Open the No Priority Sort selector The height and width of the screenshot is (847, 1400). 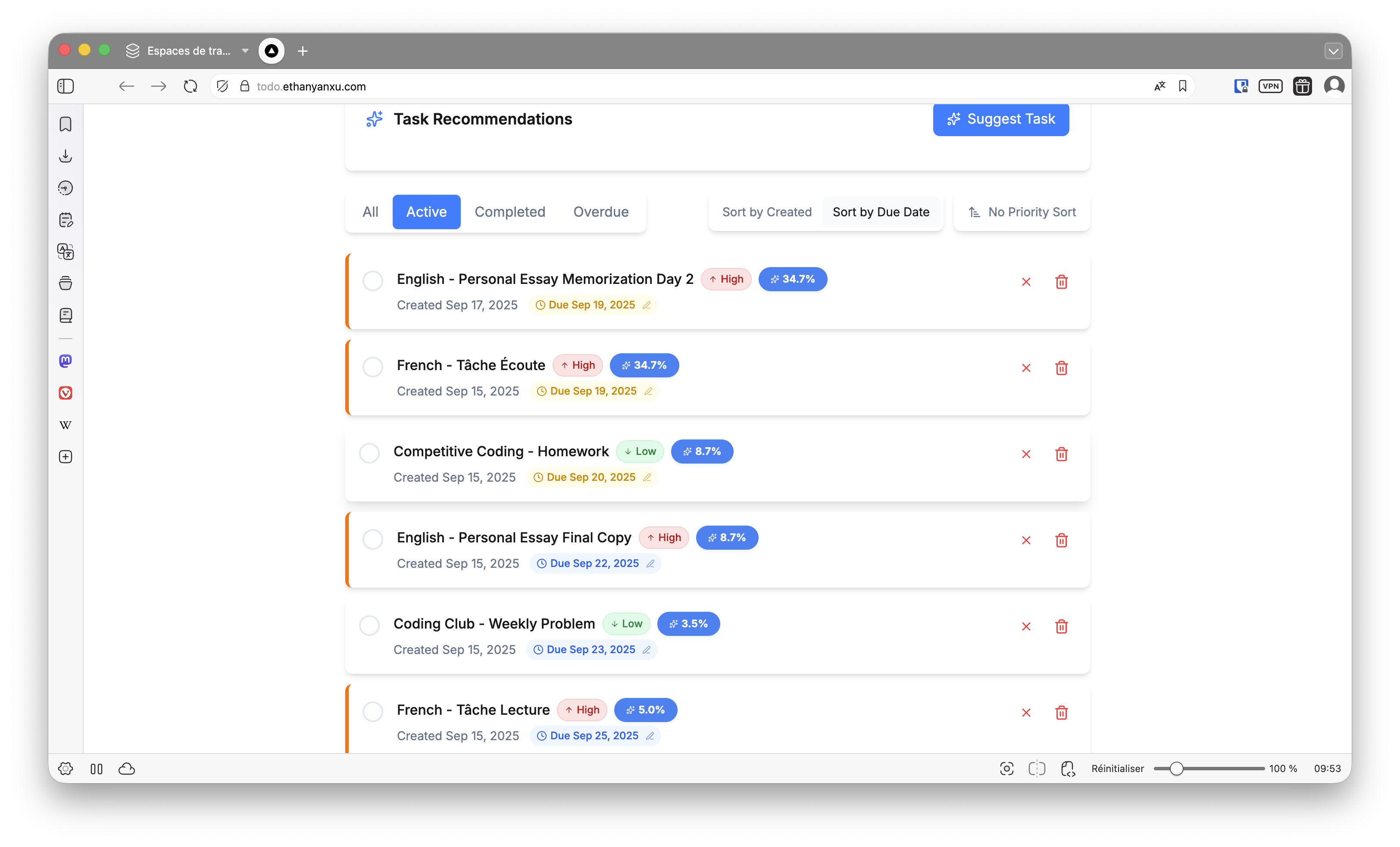point(1022,212)
